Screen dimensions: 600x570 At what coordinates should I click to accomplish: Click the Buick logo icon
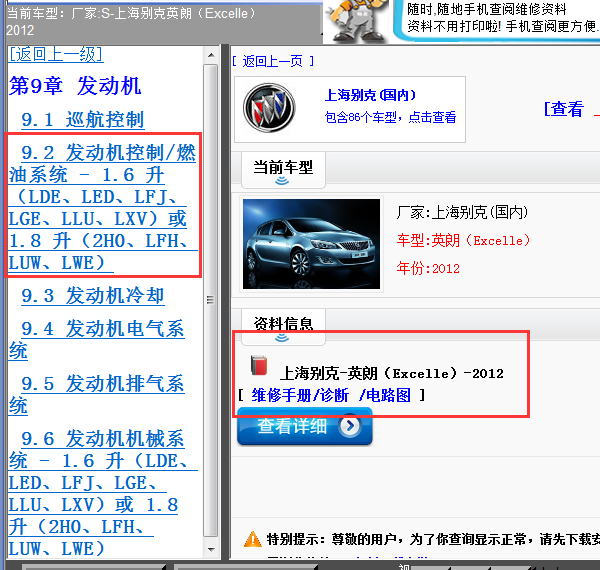pos(269,108)
